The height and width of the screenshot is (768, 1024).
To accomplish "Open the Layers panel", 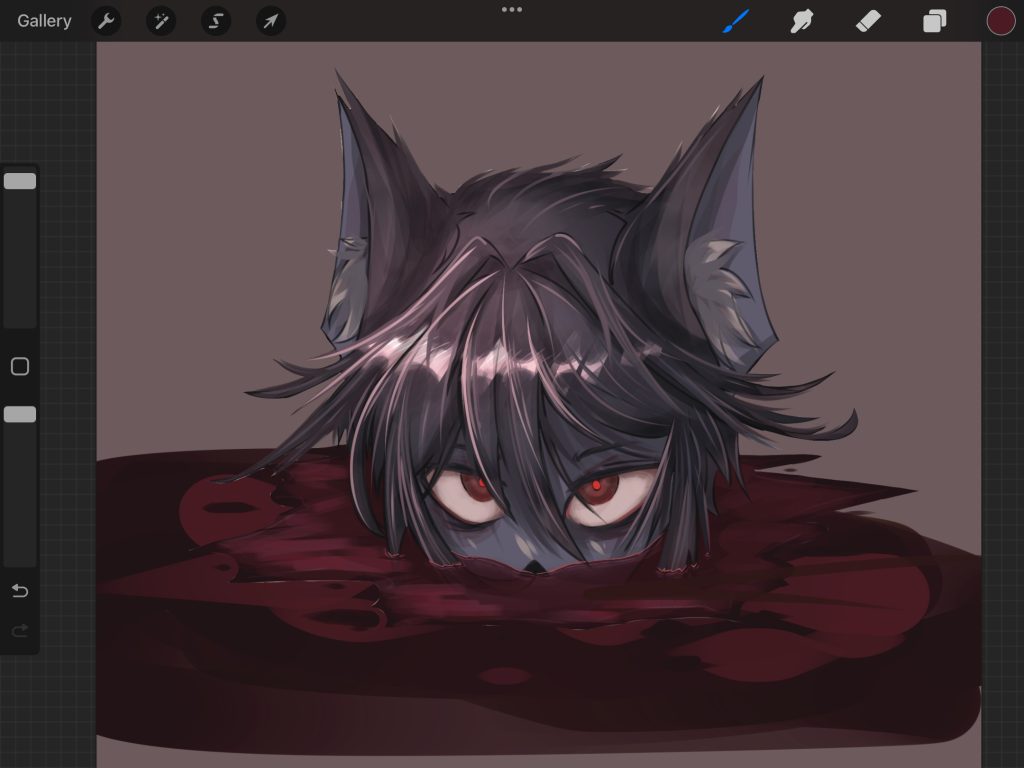I will point(934,21).
